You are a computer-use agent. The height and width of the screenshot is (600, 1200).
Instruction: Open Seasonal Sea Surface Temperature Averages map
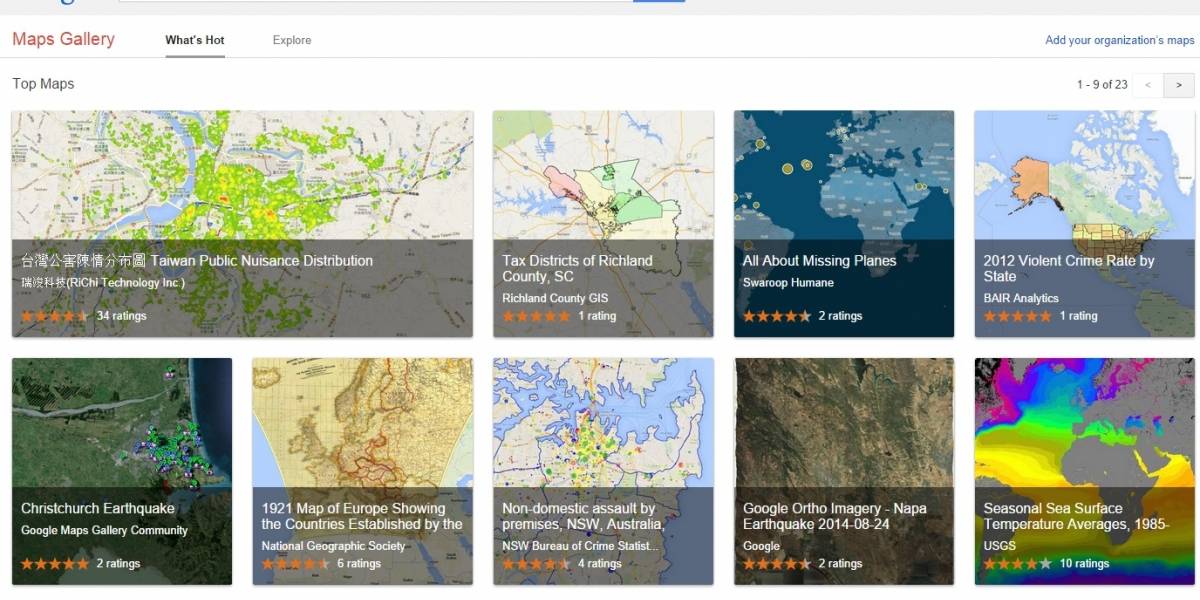pyautogui.click(x=1085, y=471)
